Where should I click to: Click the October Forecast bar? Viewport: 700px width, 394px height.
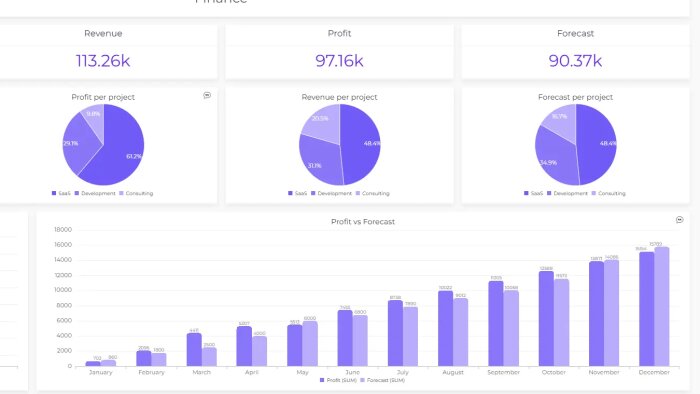coord(562,323)
